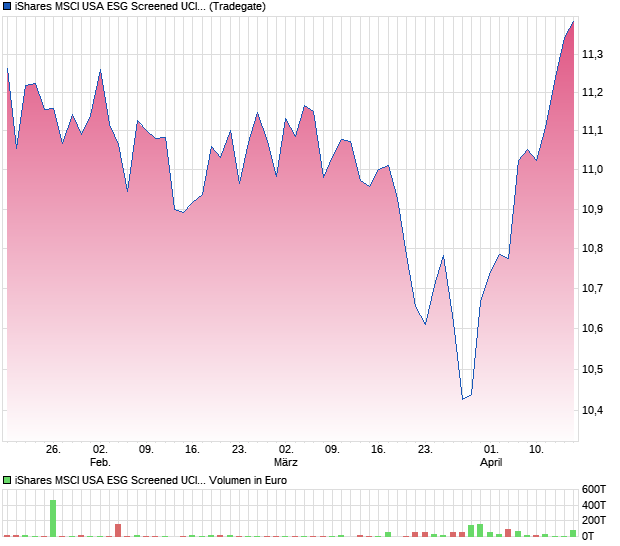Click the April month label on date axis
620x546 pixels.
click(x=490, y=462)
